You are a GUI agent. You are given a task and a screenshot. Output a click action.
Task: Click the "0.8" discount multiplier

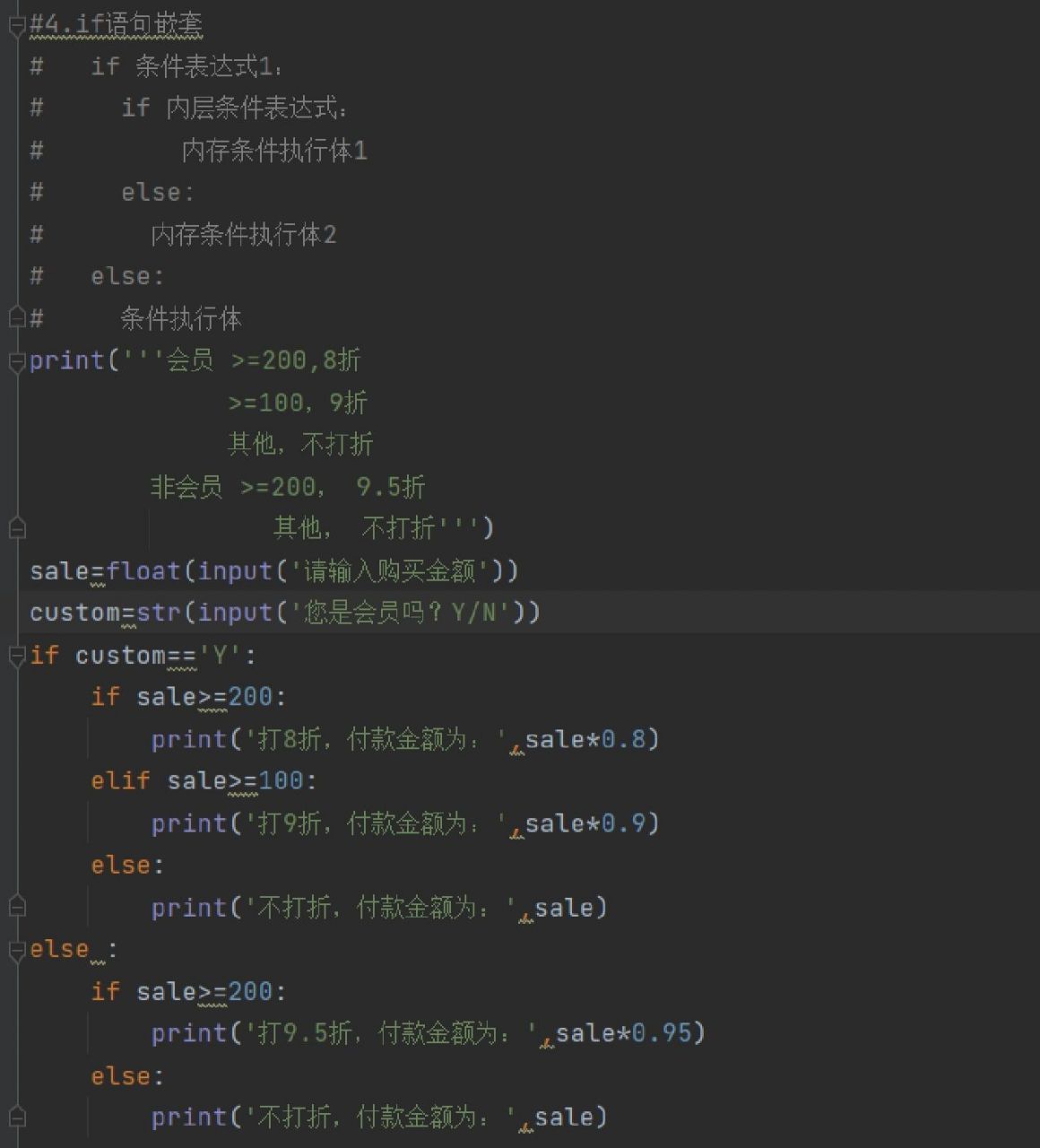633,739
